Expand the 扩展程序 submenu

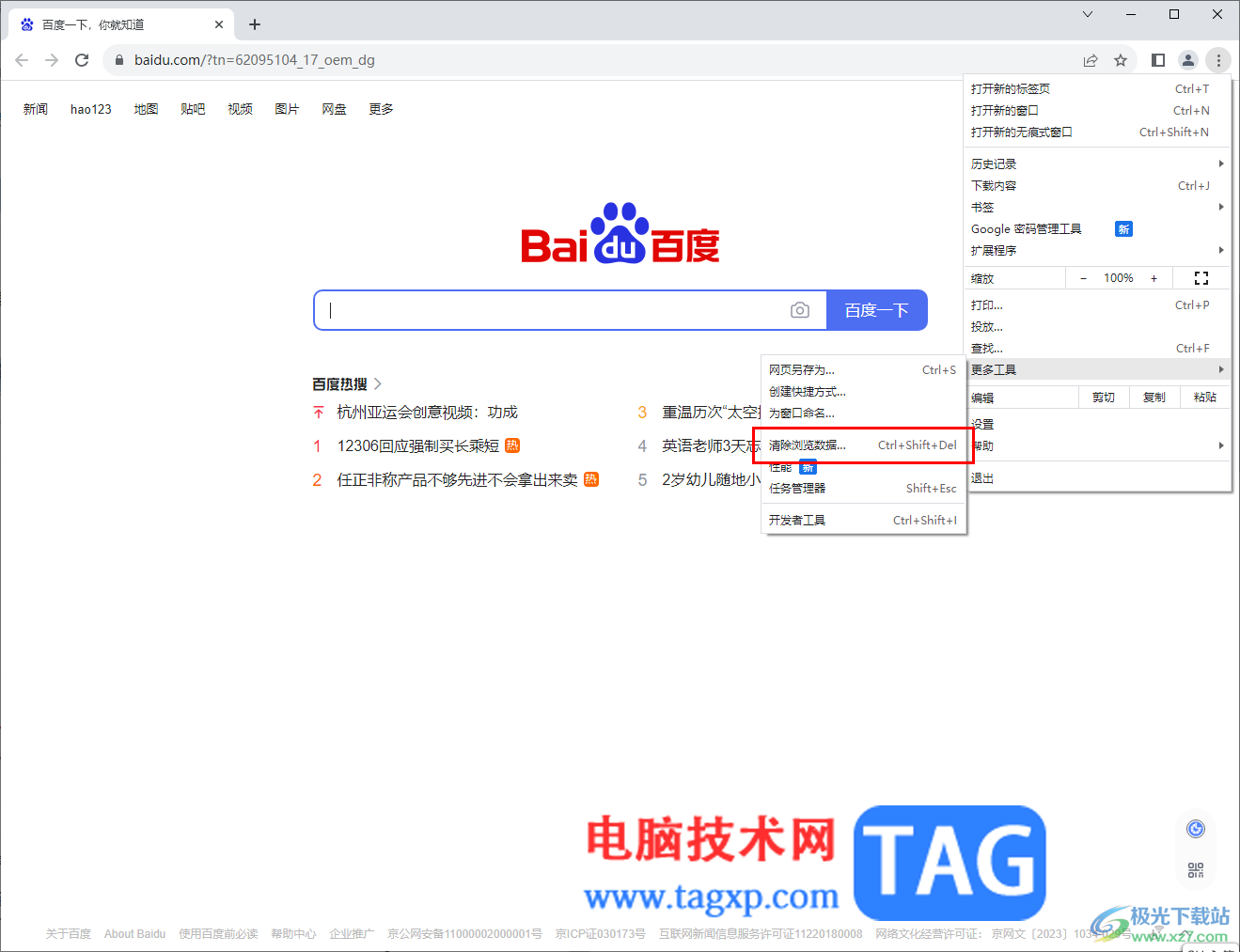click(x=1098, y=250)
